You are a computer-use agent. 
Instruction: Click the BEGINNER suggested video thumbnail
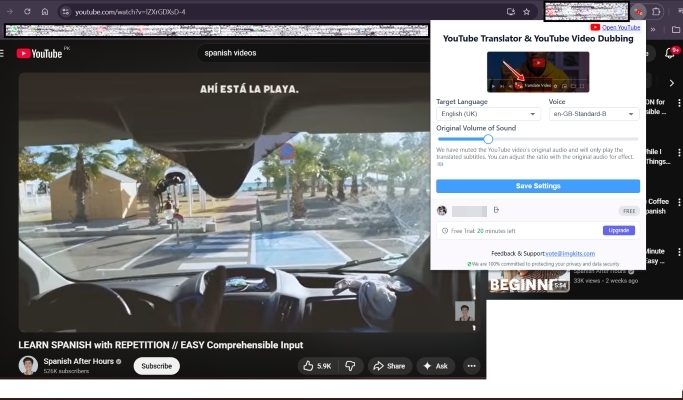(x=528, y=281)
